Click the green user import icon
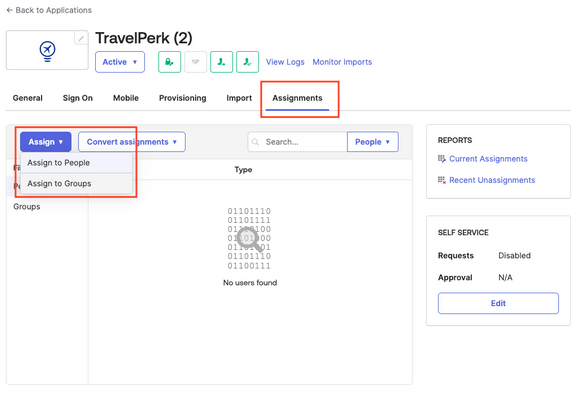This screenshot has width=579, height=396. point(247,62)
